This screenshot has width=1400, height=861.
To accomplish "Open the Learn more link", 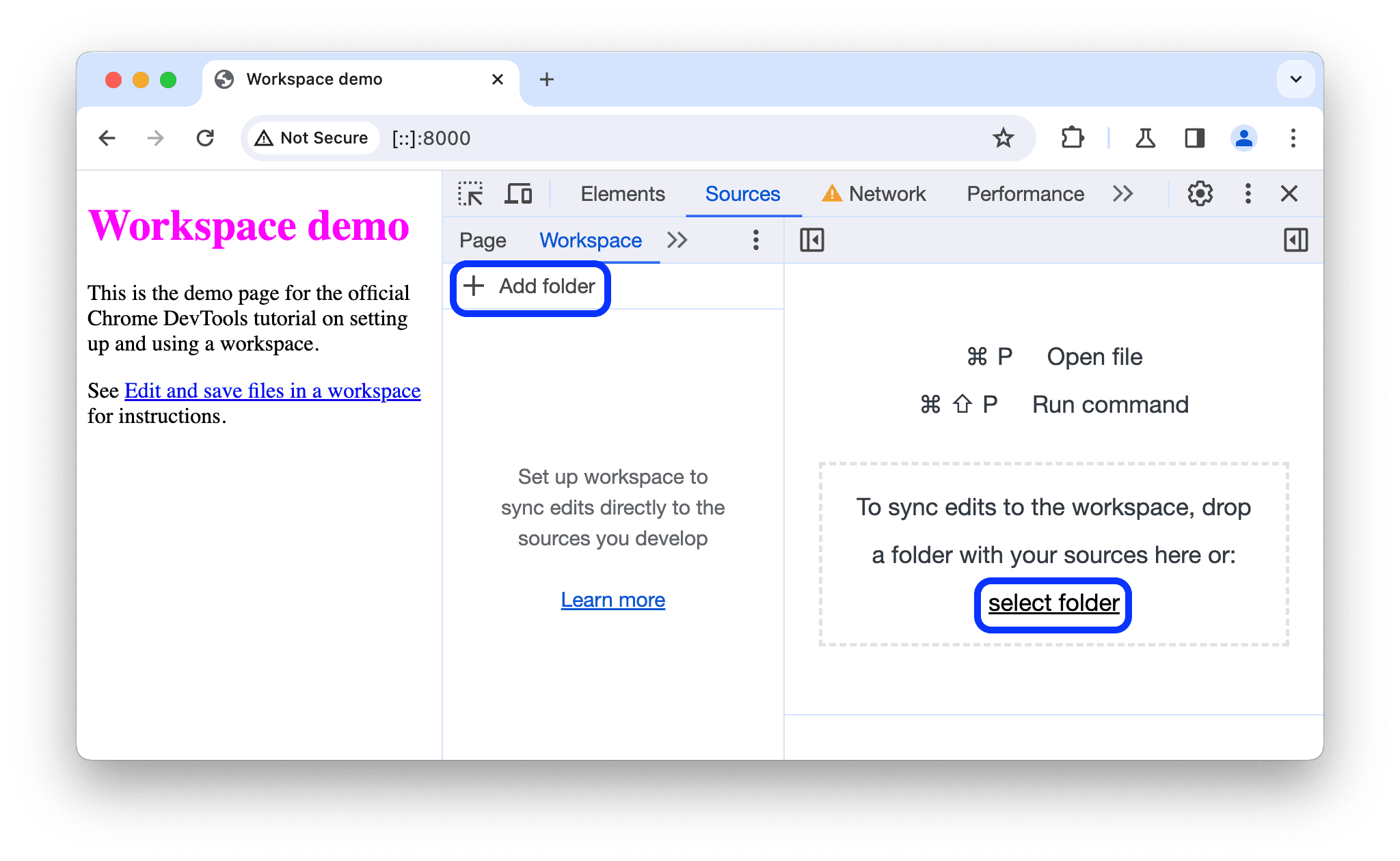I will [613, 600].
